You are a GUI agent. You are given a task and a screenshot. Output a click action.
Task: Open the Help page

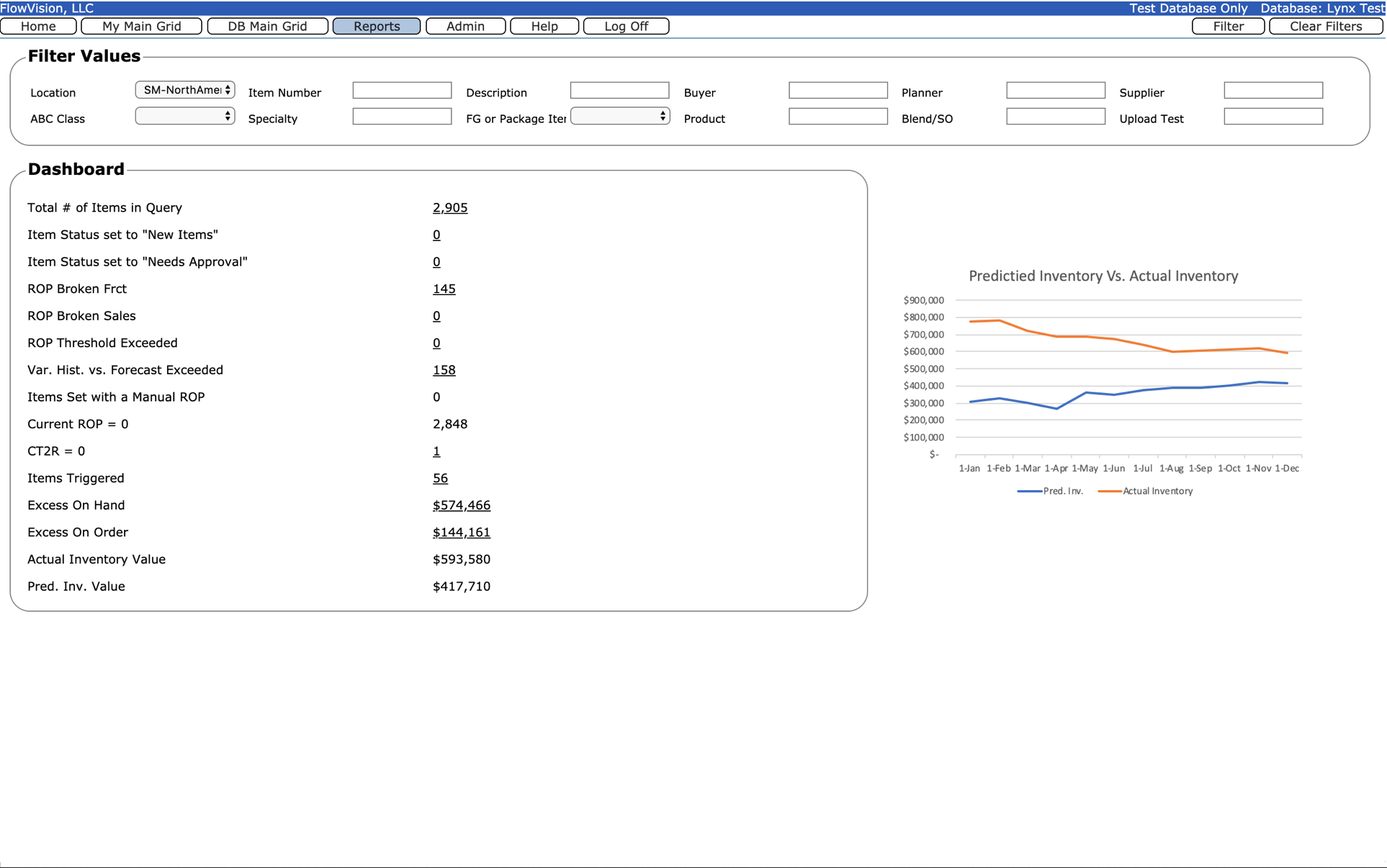[x=544, y=26]
